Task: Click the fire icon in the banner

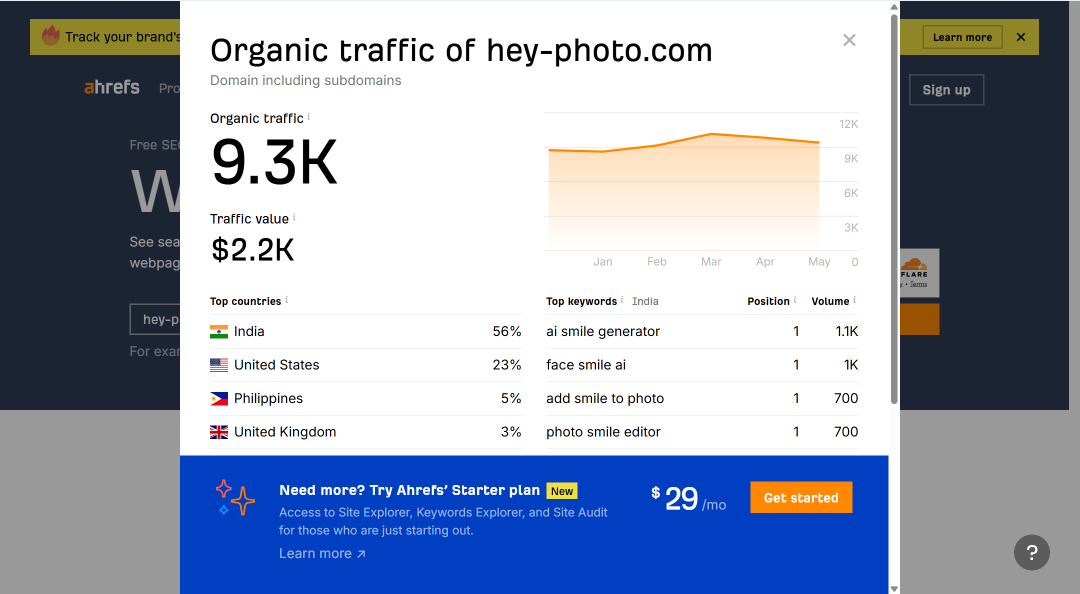Action: point(51,35)
